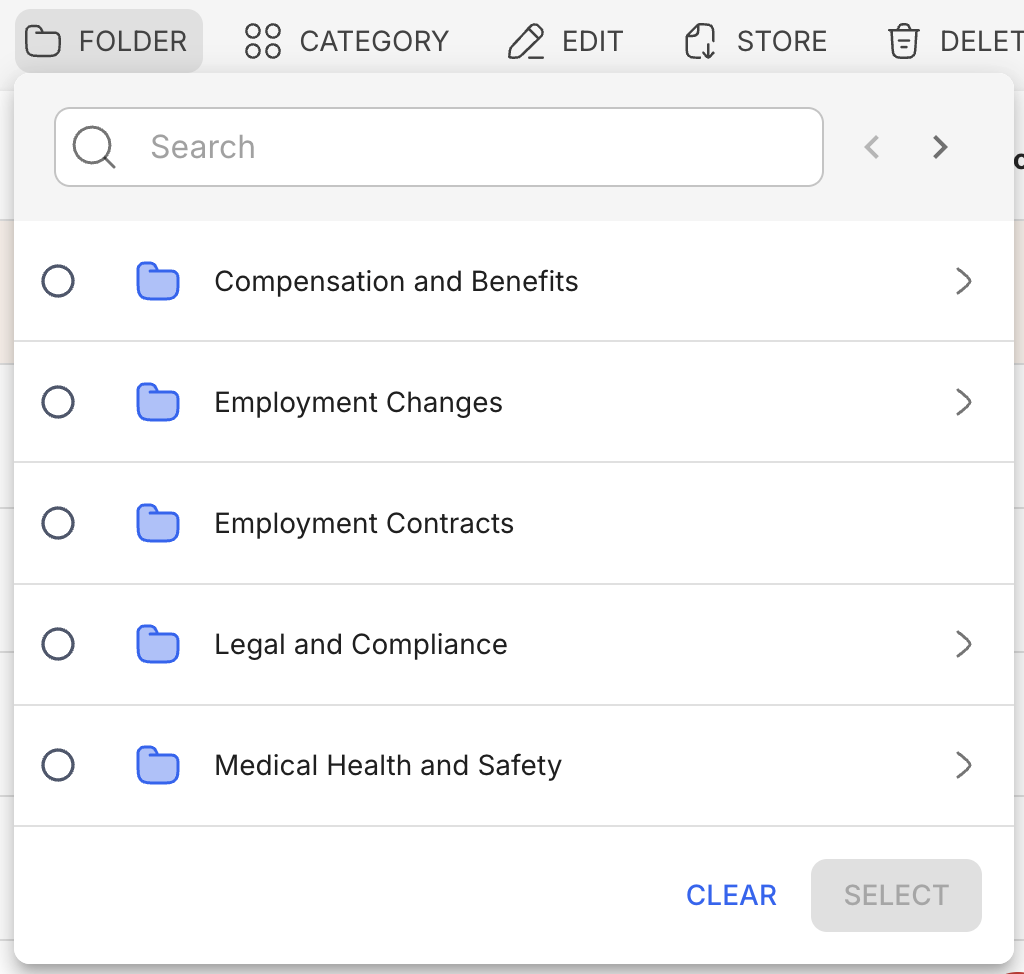Select the Compensation and Benefits radio button
The height and width of the screenshot is (974, 1024).
tap(58, 282)
